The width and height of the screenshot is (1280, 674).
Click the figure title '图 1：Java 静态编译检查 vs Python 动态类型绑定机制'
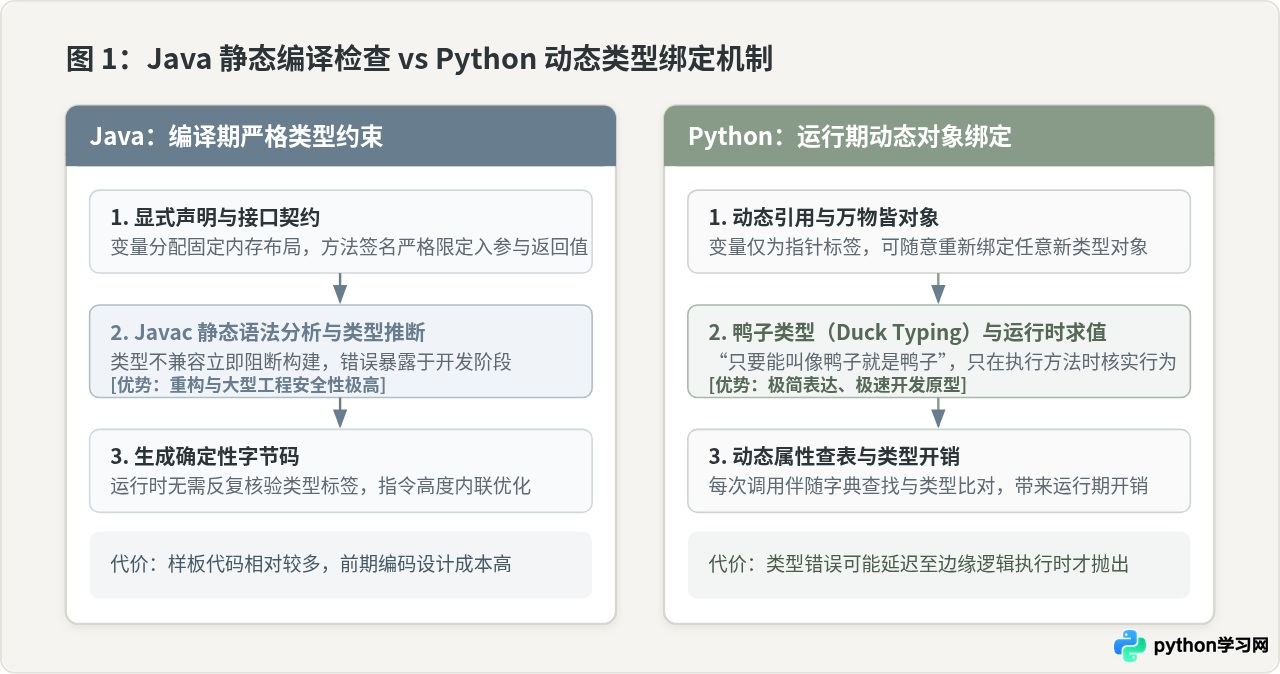pos(419,59)
